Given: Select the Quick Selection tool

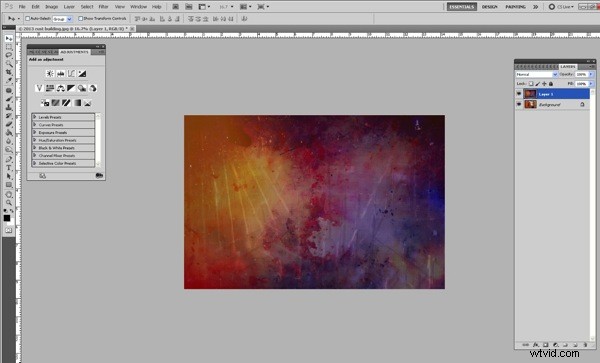Looking at the screenshot, I should point(8,64).
